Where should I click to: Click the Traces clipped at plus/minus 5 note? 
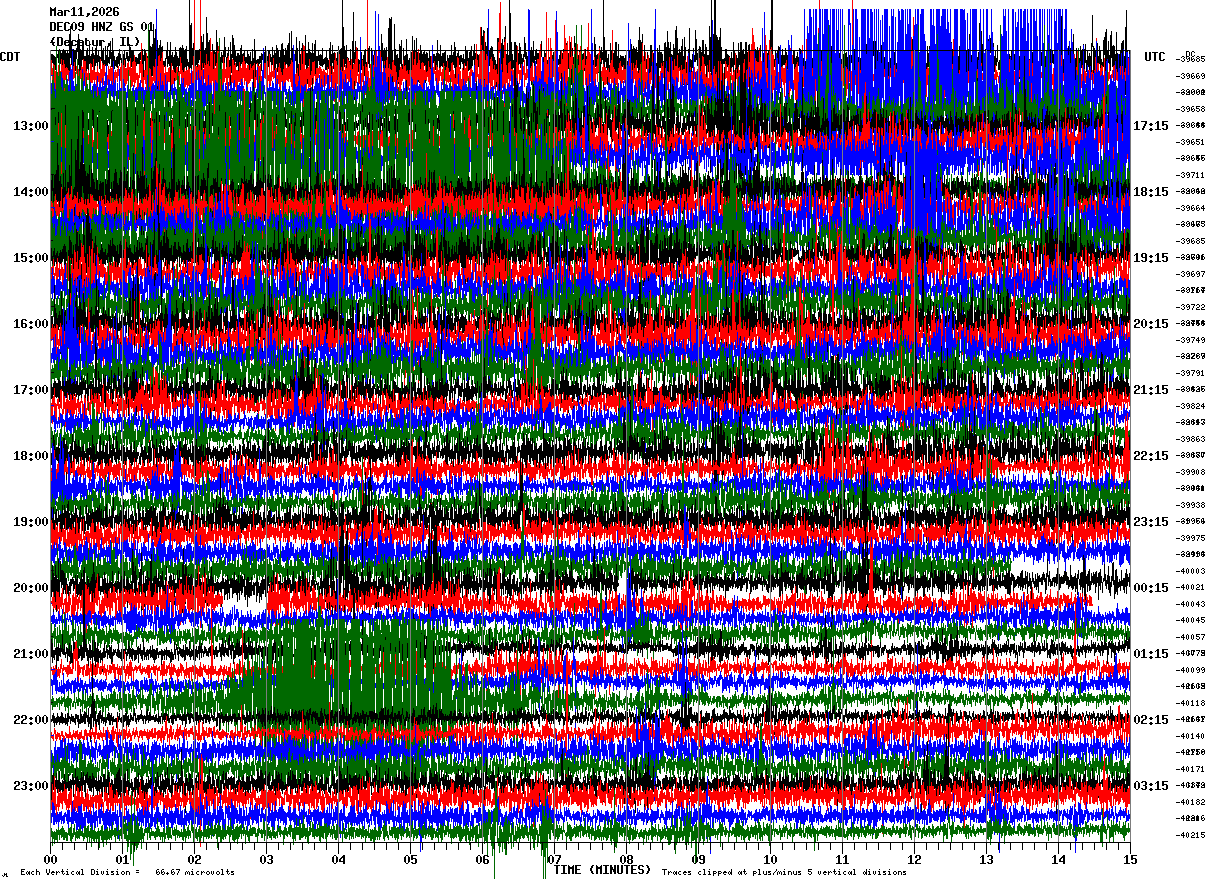coord(785,873)
